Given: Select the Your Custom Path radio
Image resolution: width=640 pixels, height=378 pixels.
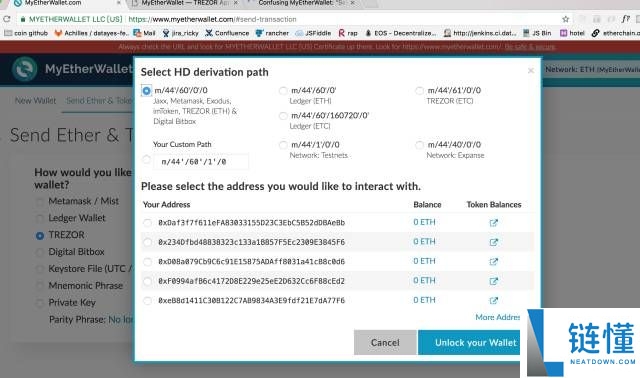Looking at the screenshot, I should pos(146,160).
